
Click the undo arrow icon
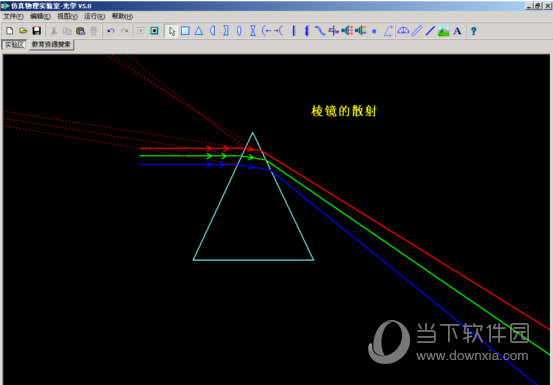111,31
